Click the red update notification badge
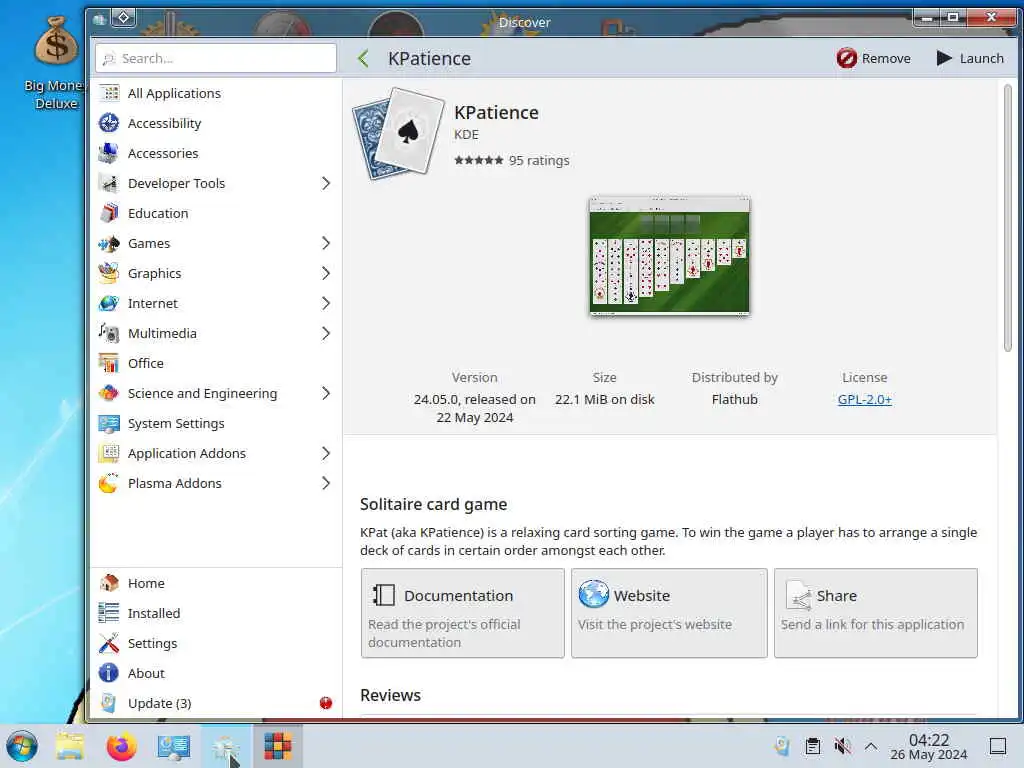Screen dimensions: 1024x768 tap(326, 703)
